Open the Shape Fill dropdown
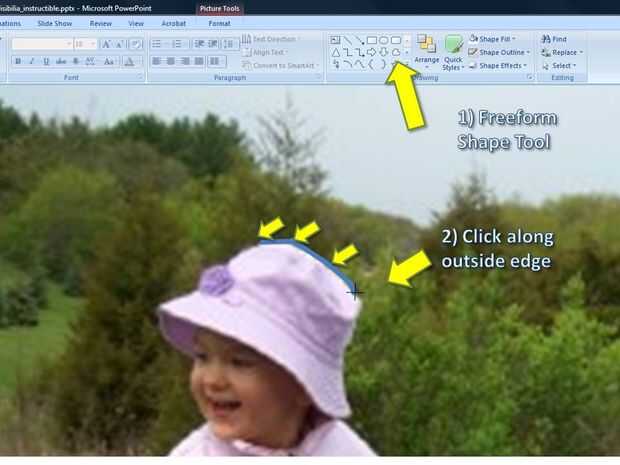 point(492,39)
